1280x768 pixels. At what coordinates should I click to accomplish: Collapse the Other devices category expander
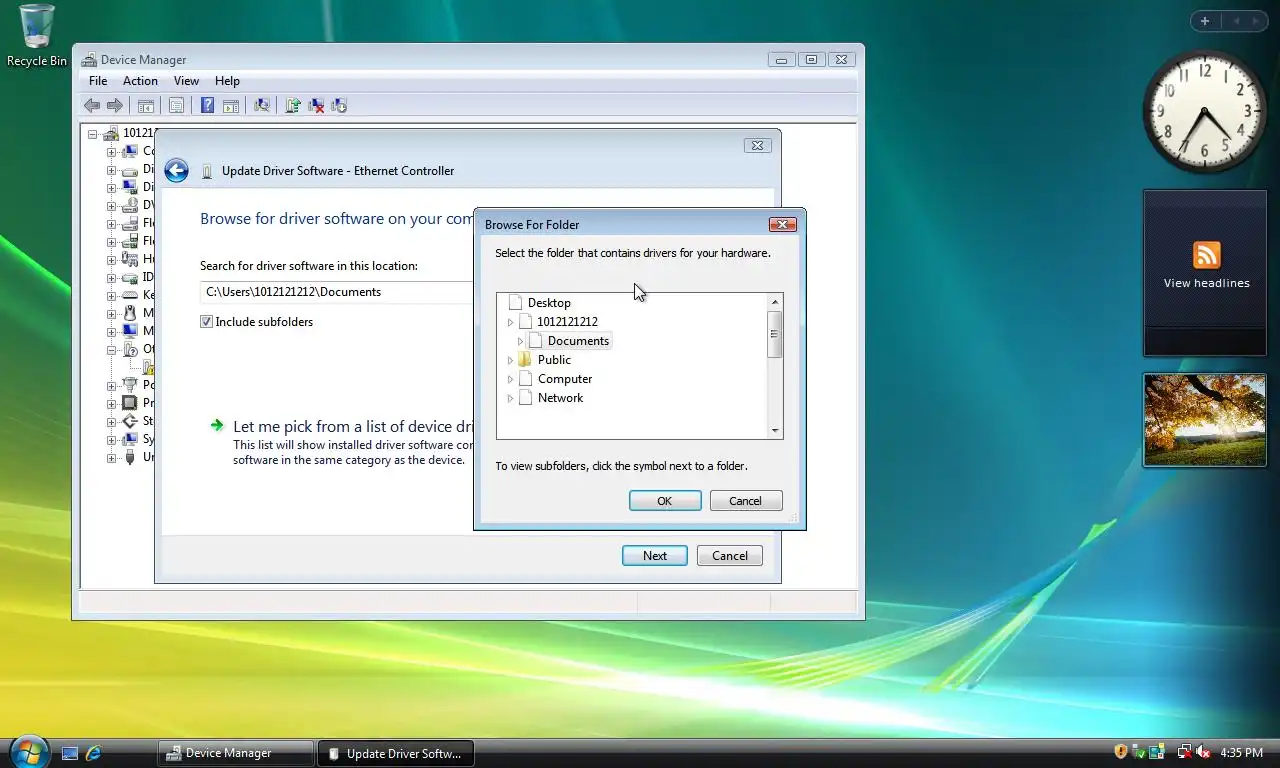pos(112,349)
